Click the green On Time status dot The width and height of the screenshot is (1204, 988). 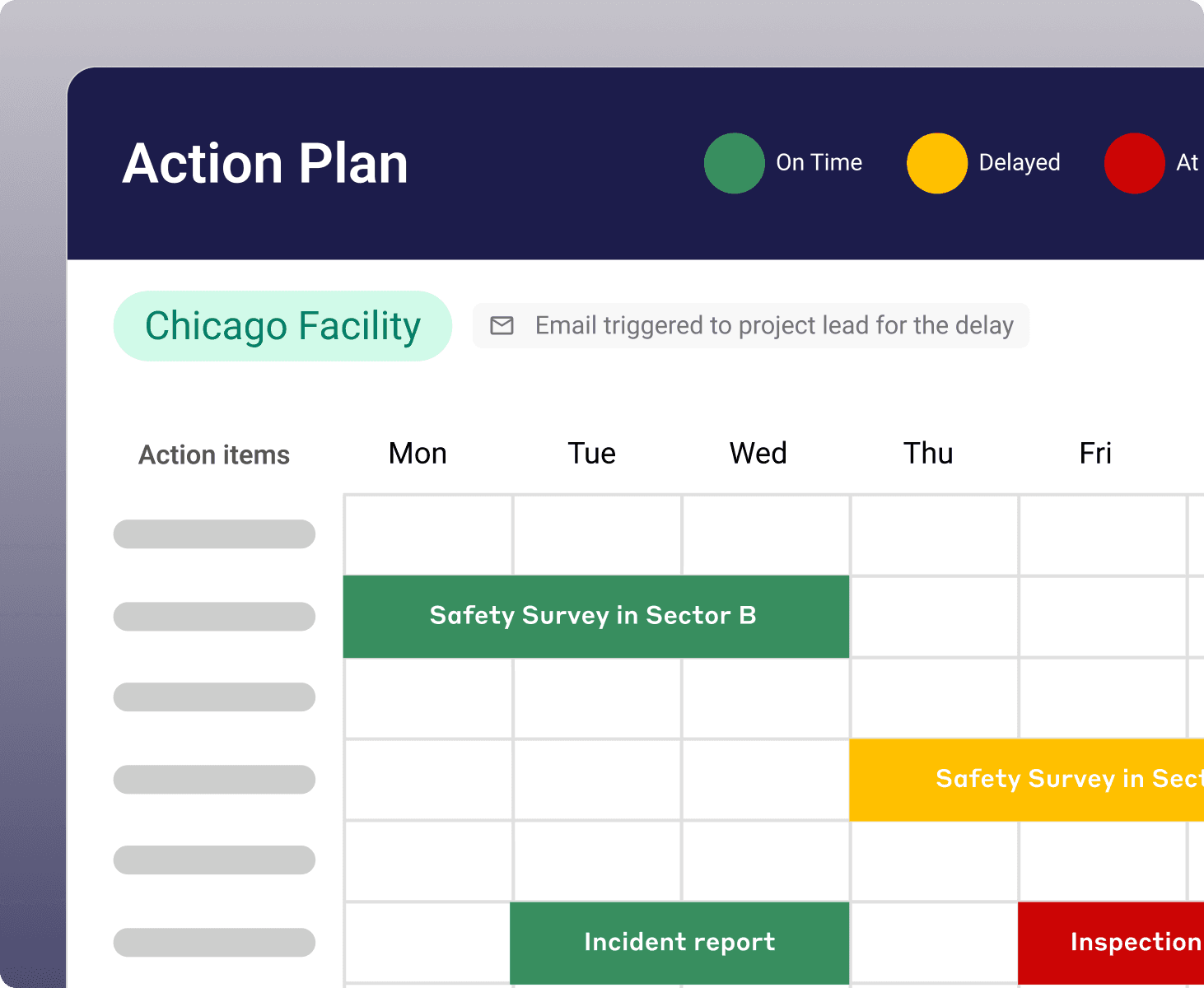pyautogui.click(x=734, y=163)
